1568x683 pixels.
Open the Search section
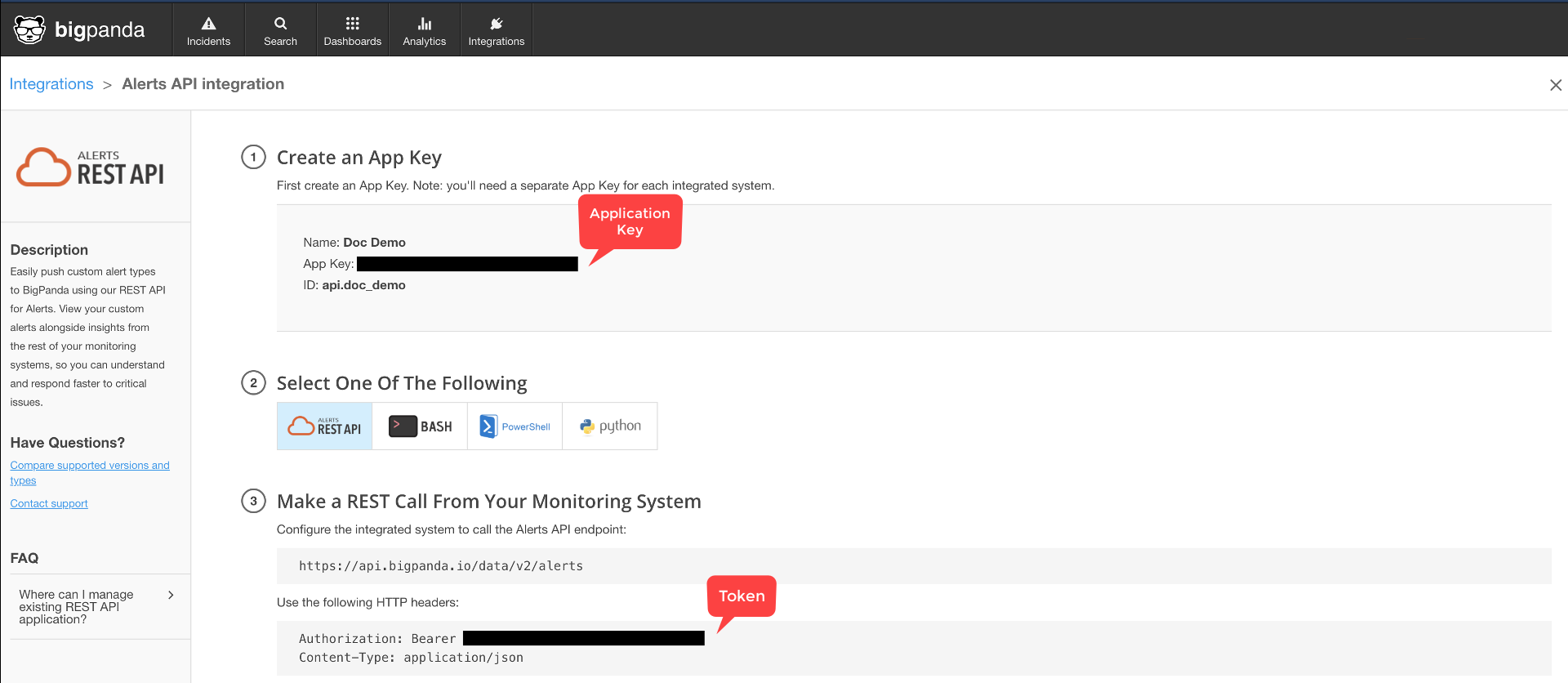click(x=280, y=30)
